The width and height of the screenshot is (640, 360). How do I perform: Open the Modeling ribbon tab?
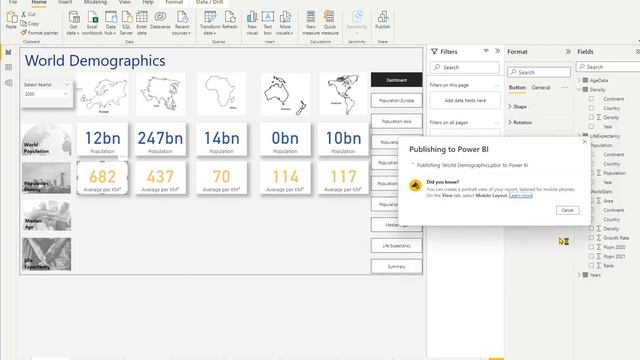coord(95,2)
